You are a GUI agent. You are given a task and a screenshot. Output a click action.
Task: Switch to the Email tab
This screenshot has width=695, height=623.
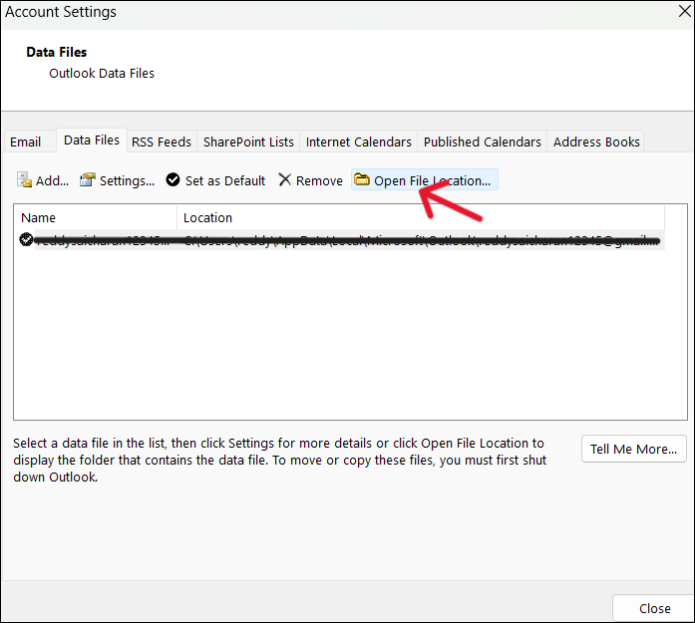tap(26, 142)
